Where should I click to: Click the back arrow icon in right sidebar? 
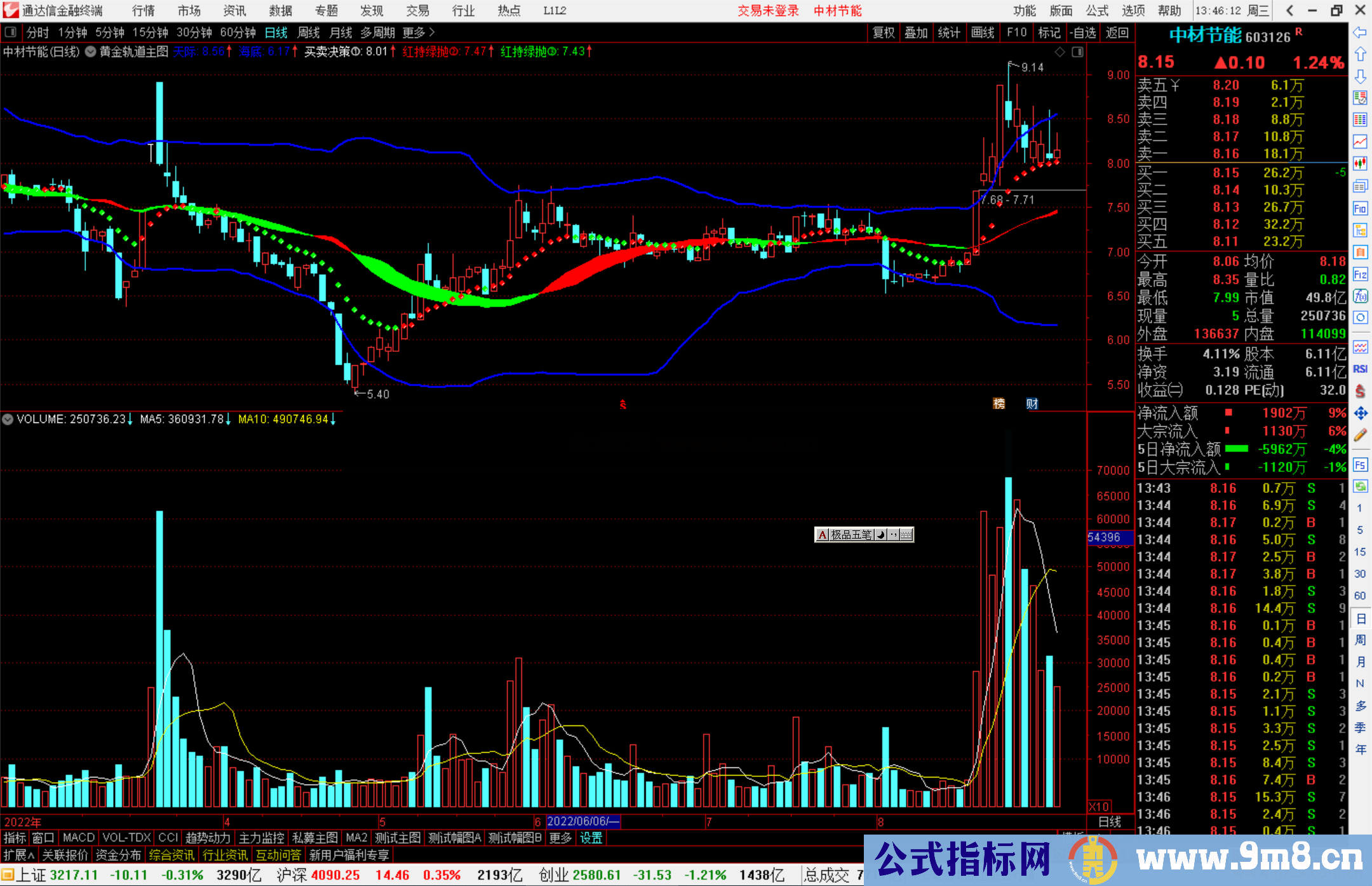[x=1360, y=32]
